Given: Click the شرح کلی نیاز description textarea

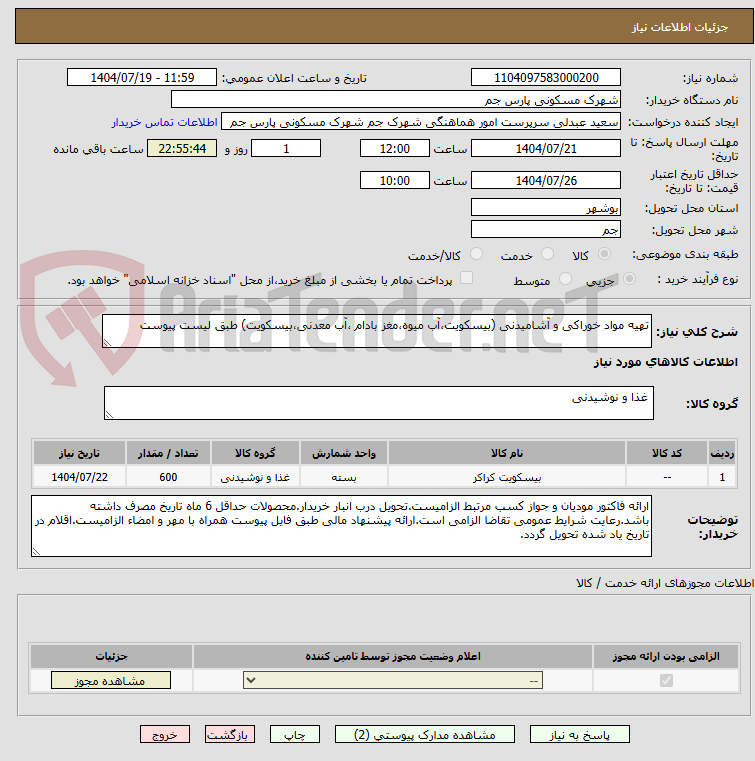Looking at the screenshot, I should click(x=377, y=331).
